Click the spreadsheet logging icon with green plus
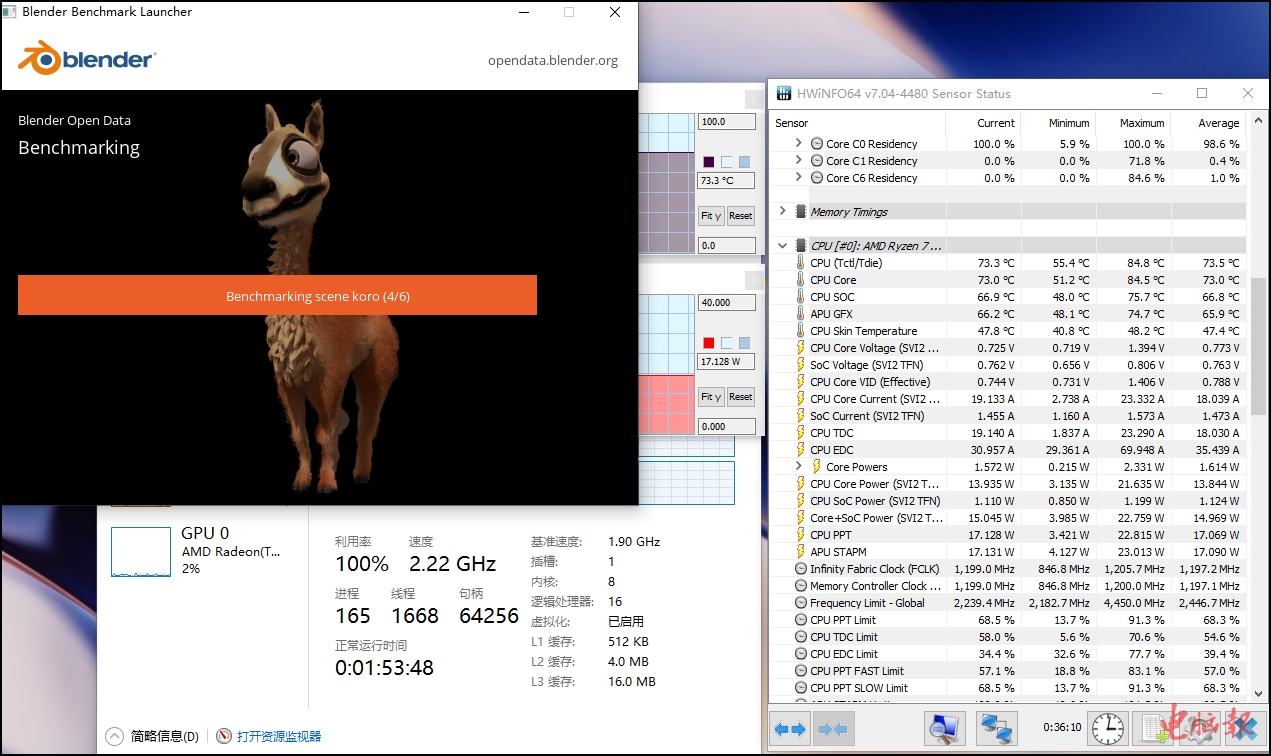The image size is (1271, 756). tap(1159, 729)
